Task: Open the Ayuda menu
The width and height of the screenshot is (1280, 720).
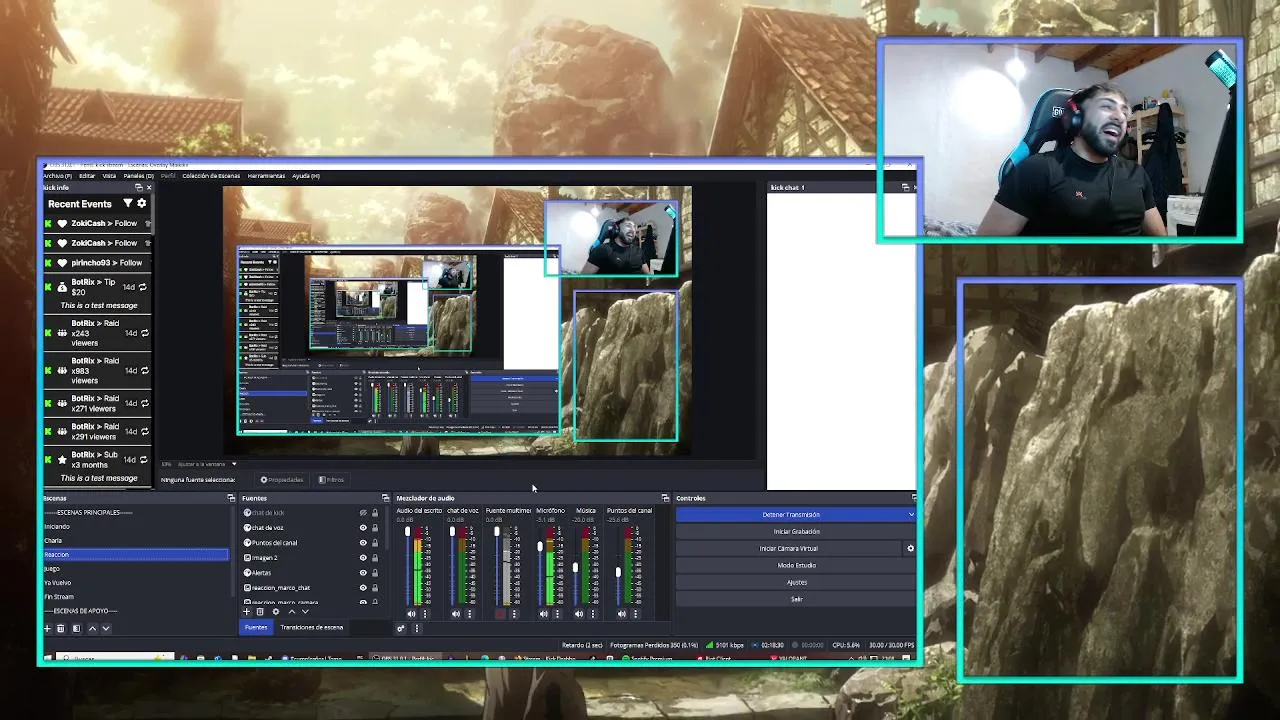Action: pyautogui.click(x=306, y=176)
